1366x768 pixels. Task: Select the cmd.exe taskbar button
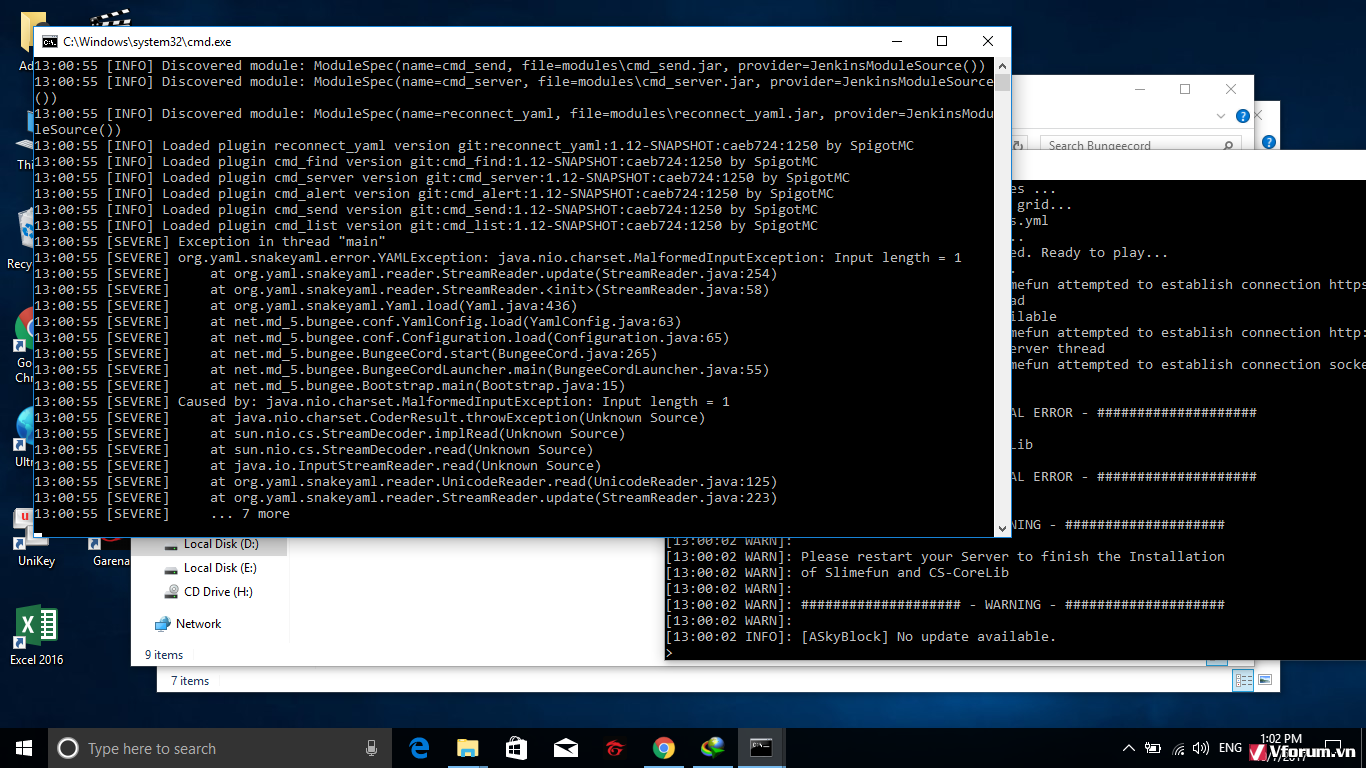coord(761,748)
